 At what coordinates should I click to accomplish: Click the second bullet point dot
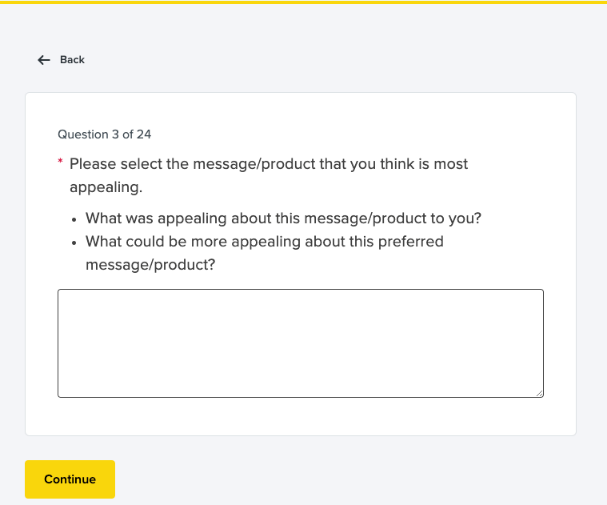click(75, 243)
